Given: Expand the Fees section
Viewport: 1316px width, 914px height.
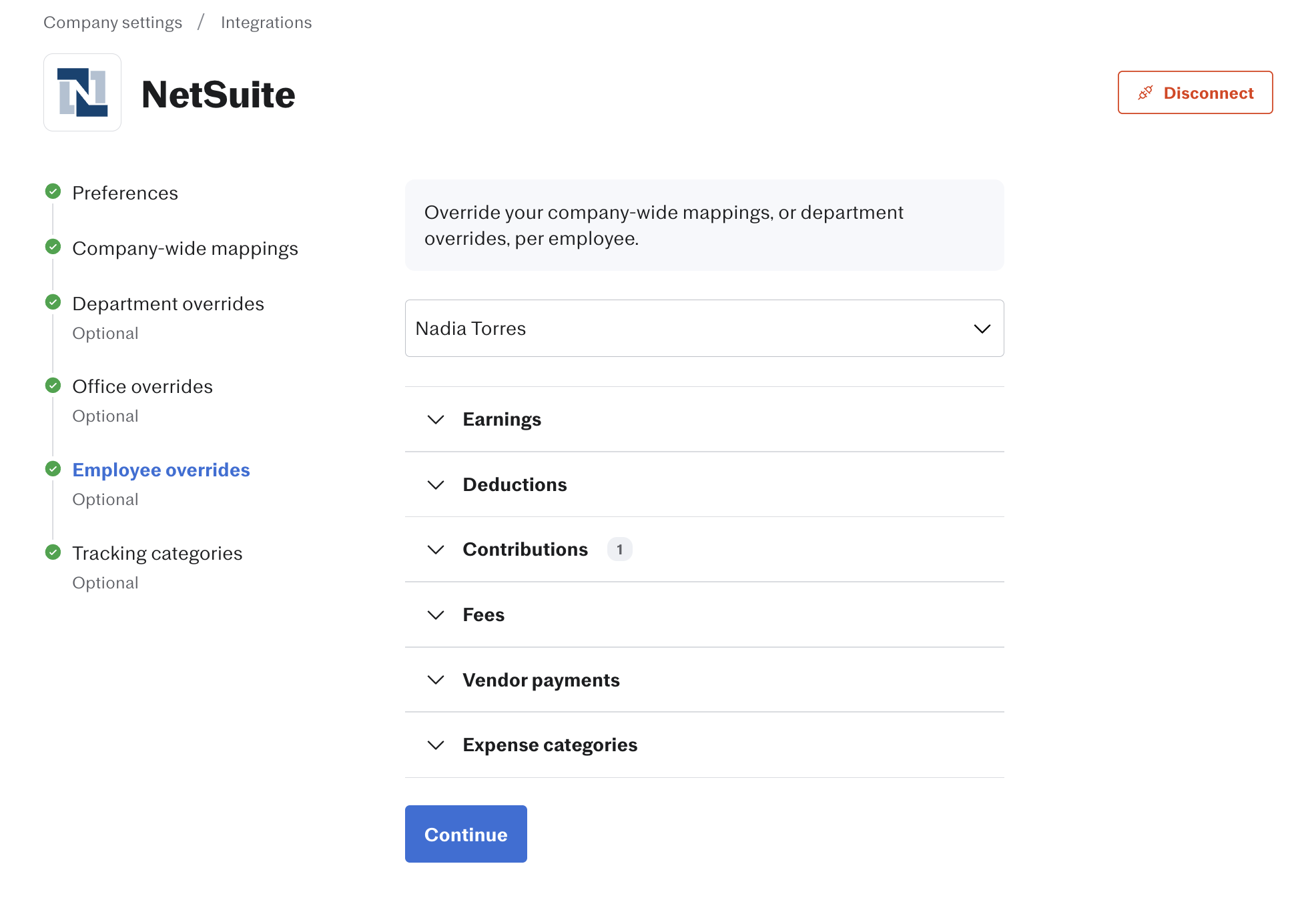Looking at the screenshot, I should (x=704, y=614).
